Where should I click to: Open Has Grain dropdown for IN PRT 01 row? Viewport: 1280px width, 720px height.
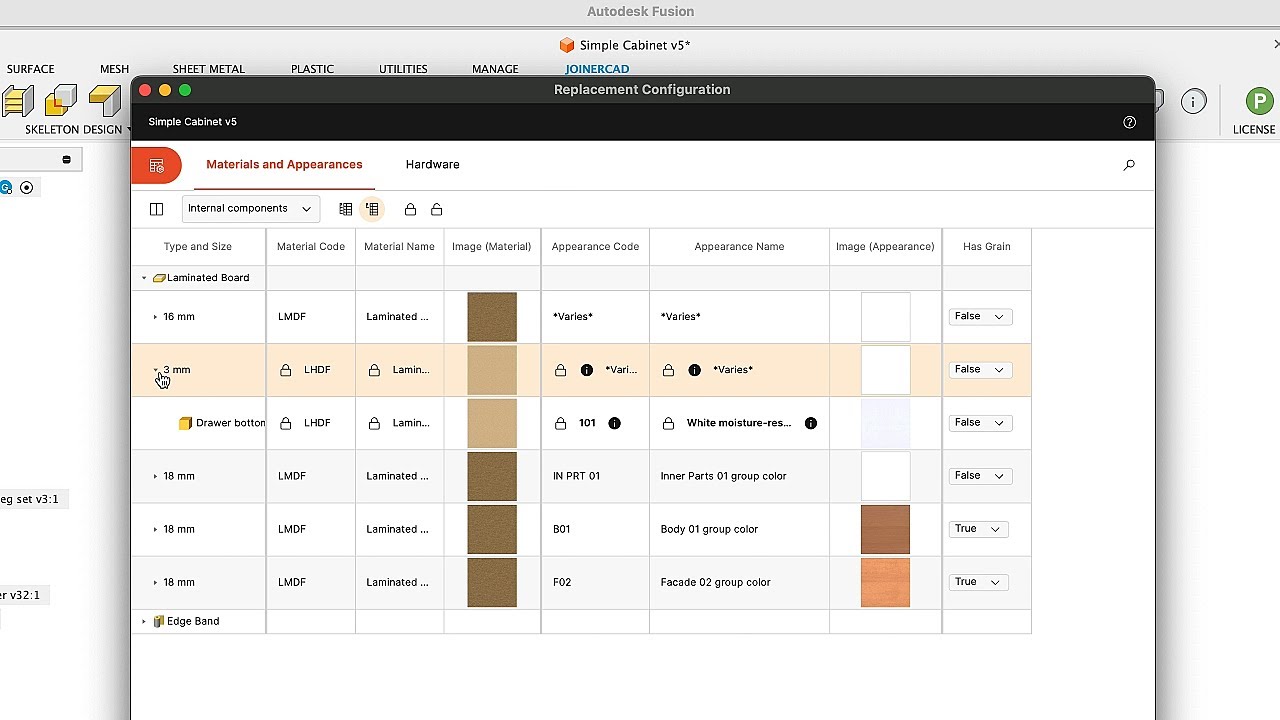(x=981, y=476)
